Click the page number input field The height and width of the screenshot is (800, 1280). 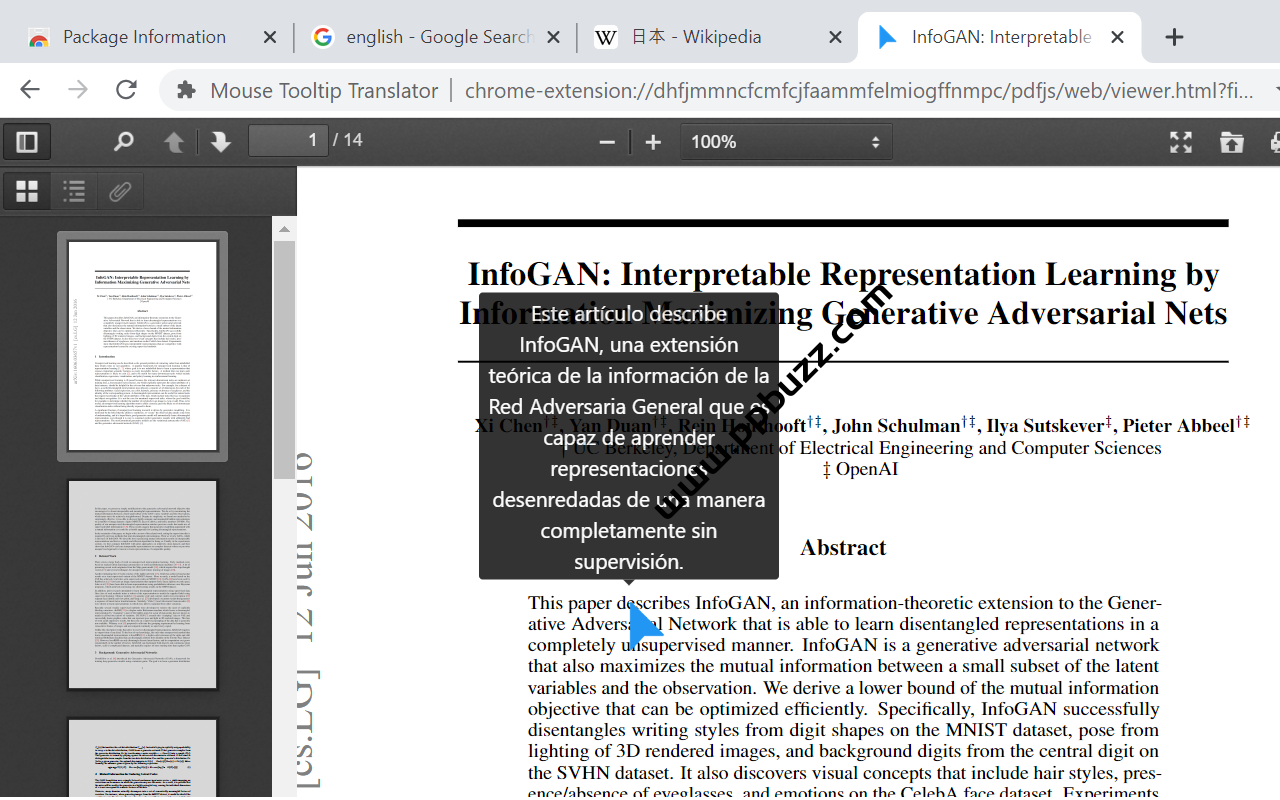(x=288, y=140)
